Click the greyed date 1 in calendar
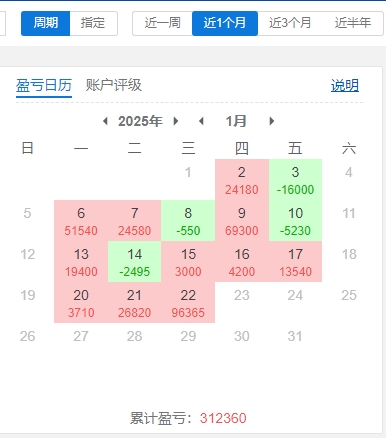The image size is (386, 438). coord(188,172)
